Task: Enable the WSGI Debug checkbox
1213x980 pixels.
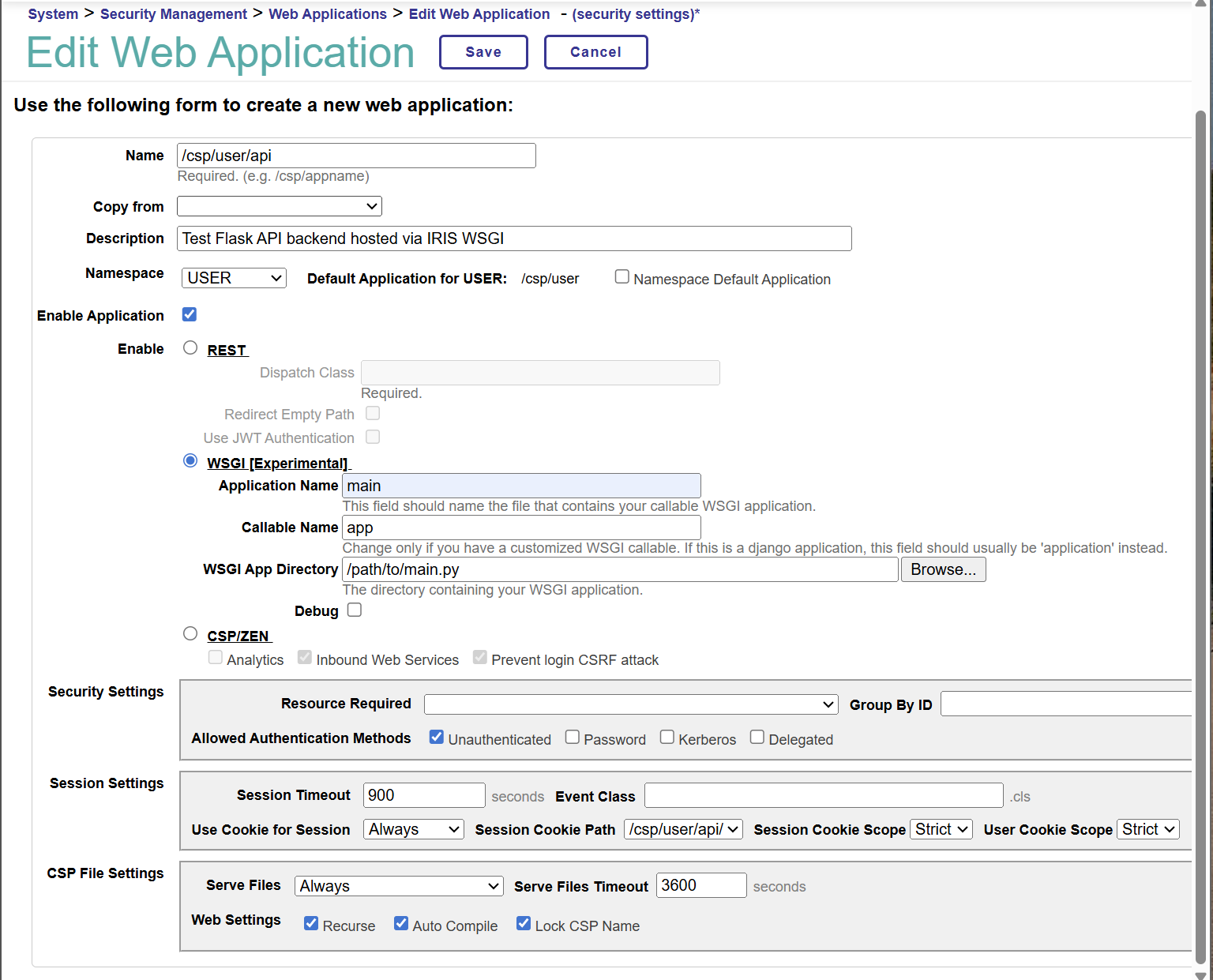Action: click(355, 610)
